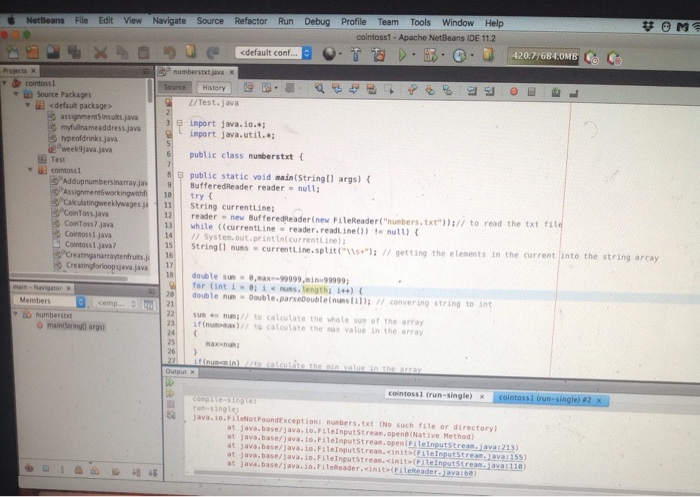Toggle the Source editor view button
The width and height of the screenshot is (700, 497).
[175, 87]
